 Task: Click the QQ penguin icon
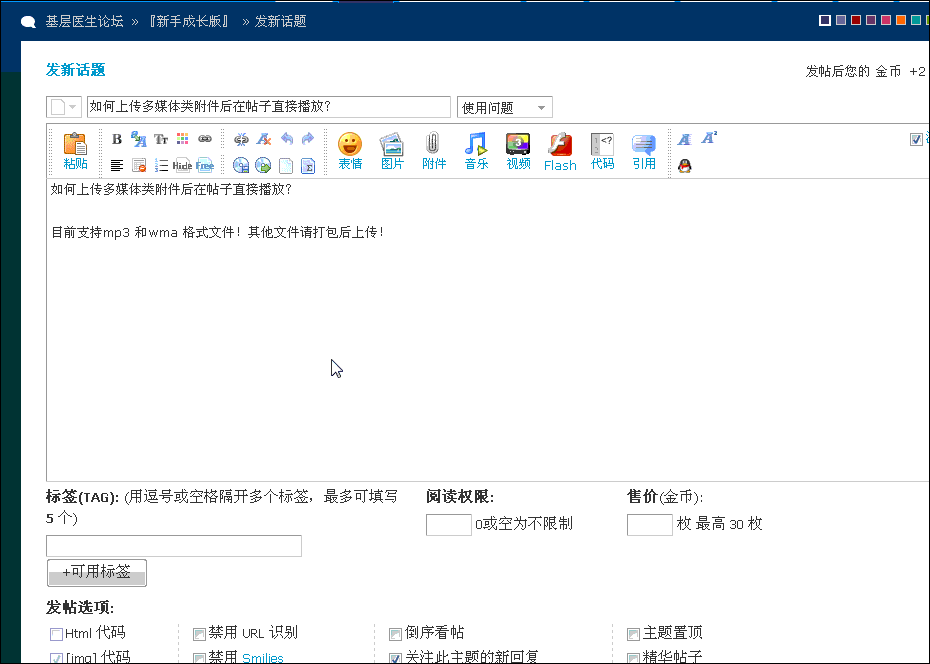tap(684, 166)
